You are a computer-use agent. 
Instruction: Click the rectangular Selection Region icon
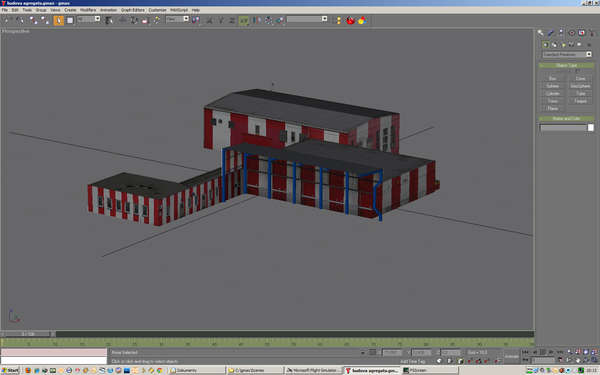tap(70, 20)
